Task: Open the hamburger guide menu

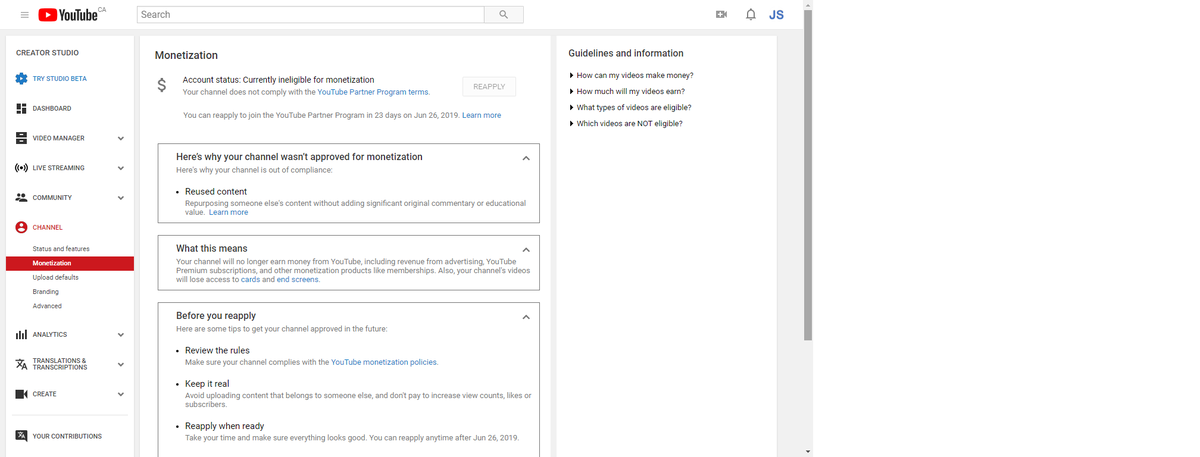Action: tap(25, 15)
